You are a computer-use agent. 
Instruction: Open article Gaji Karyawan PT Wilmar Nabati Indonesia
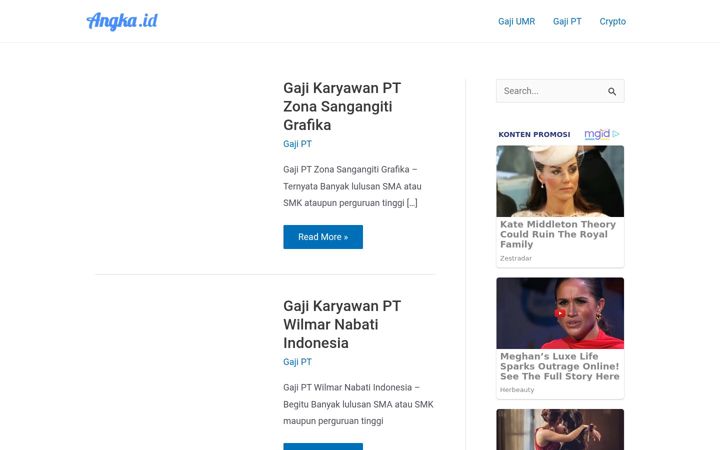342,324
